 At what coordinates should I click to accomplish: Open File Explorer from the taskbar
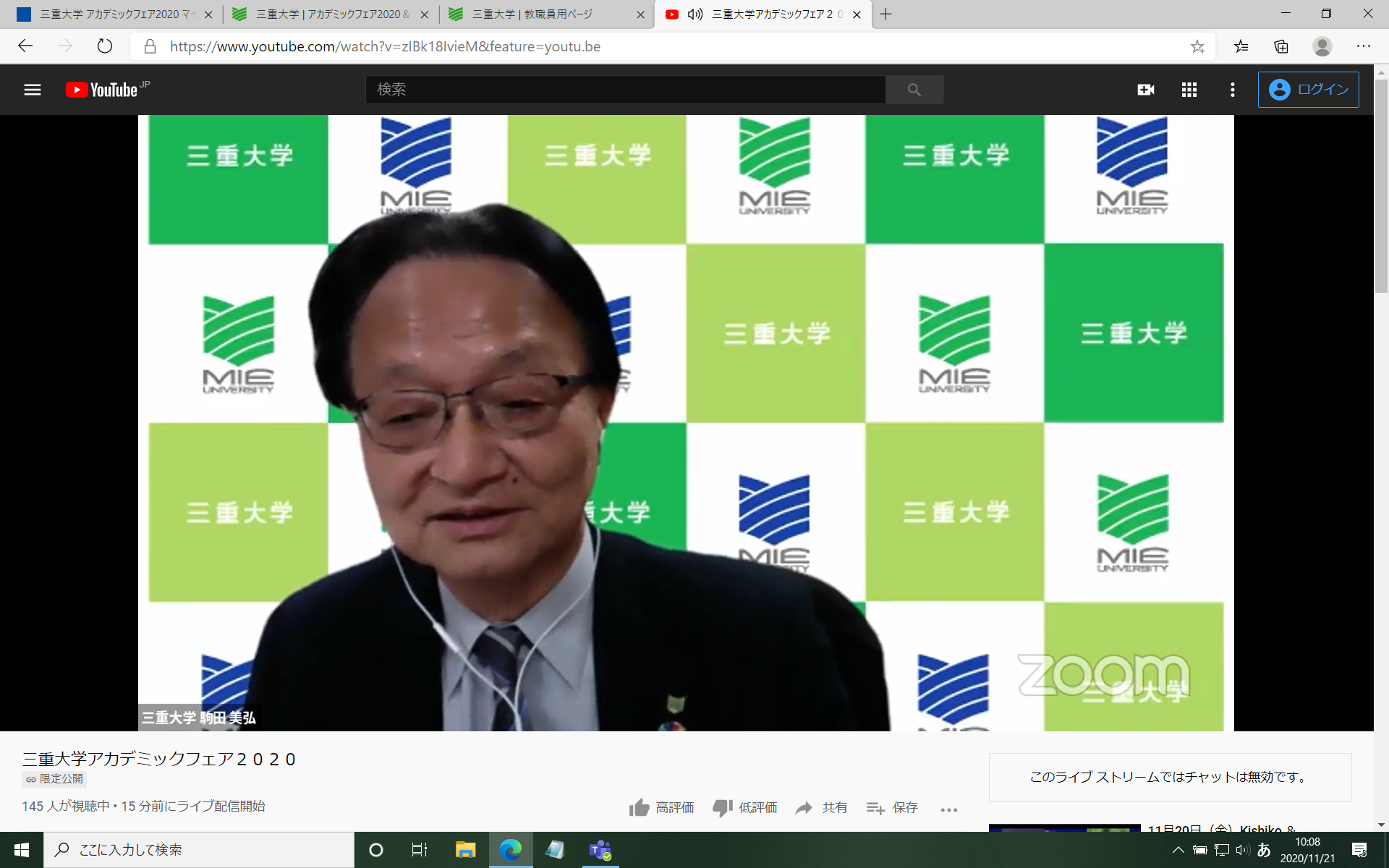pos(465,850)
